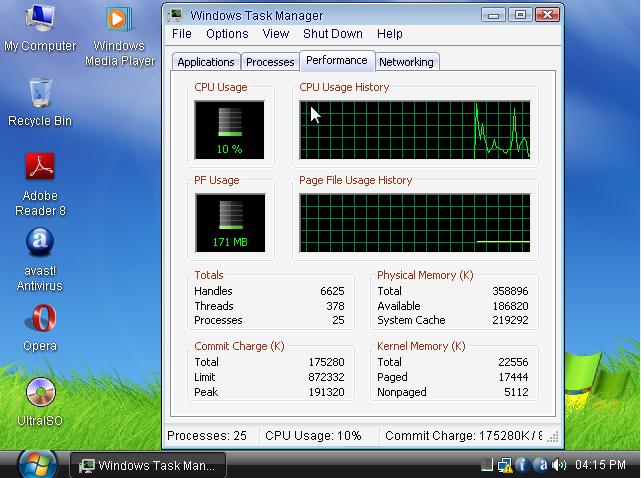Launch Opera browser from desktop
The width and height of the screenshot is (641, 478).
40,319
